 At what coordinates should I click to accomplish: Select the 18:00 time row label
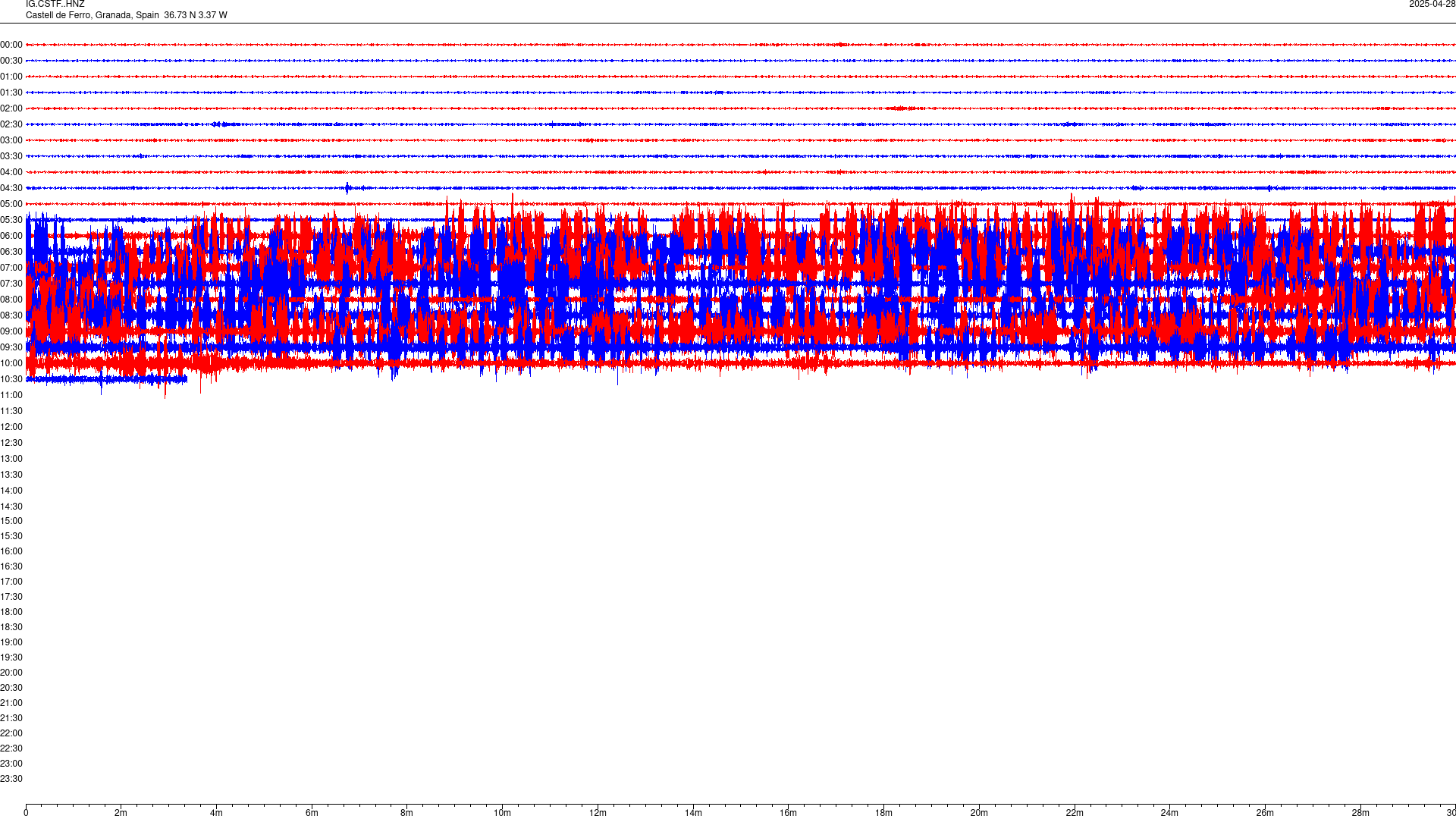pos(11,612)
